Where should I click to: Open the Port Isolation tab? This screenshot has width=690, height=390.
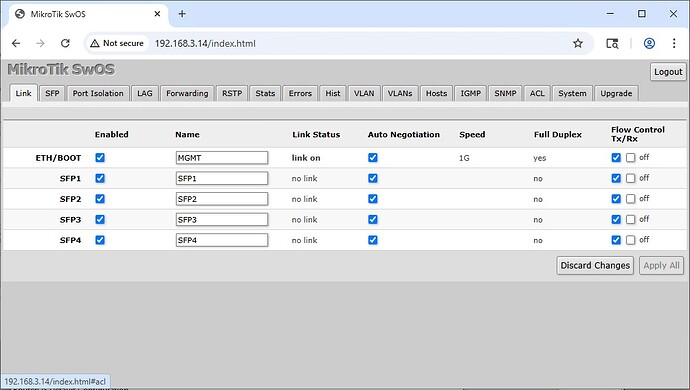click(x=98, y=93)
